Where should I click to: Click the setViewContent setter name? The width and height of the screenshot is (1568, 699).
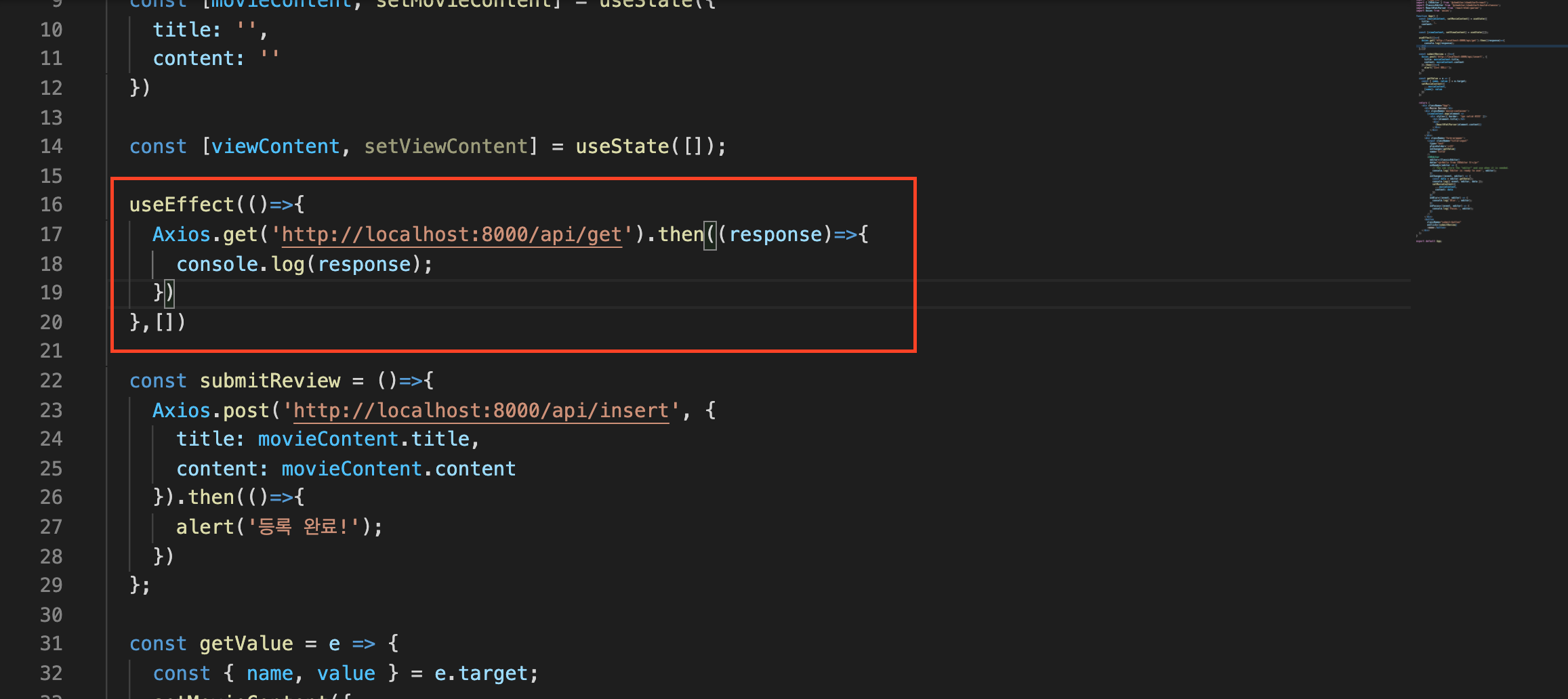(446, 146)
